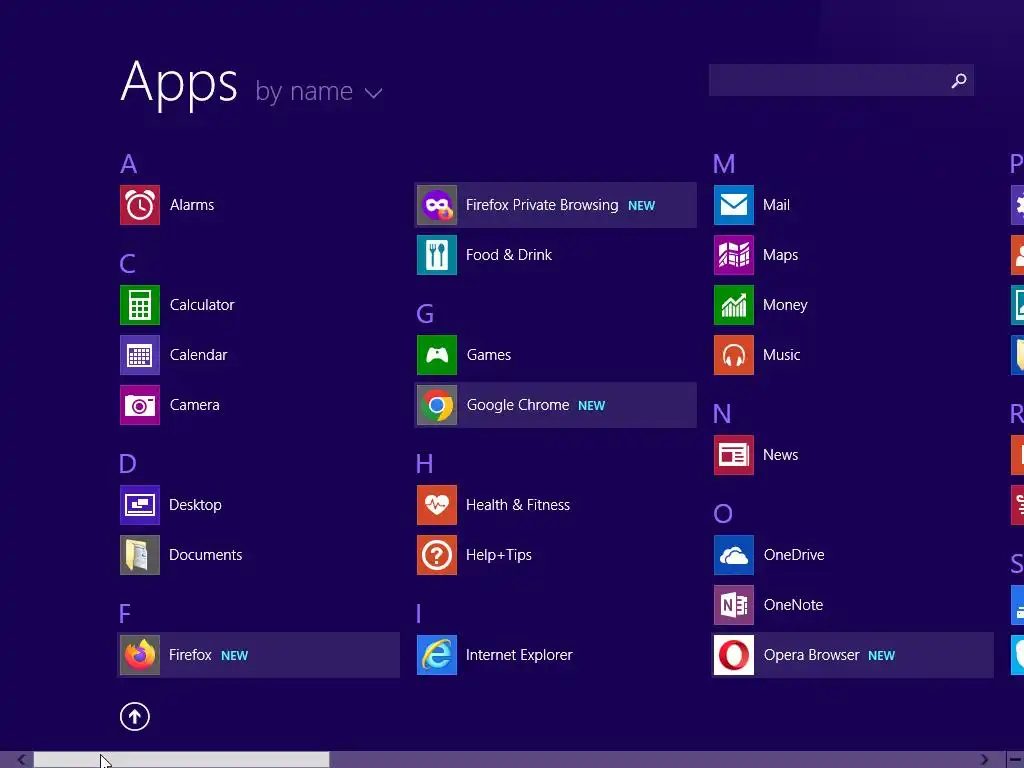
Task: Click the scrollbar left arrow
Action: pos(22,760)
